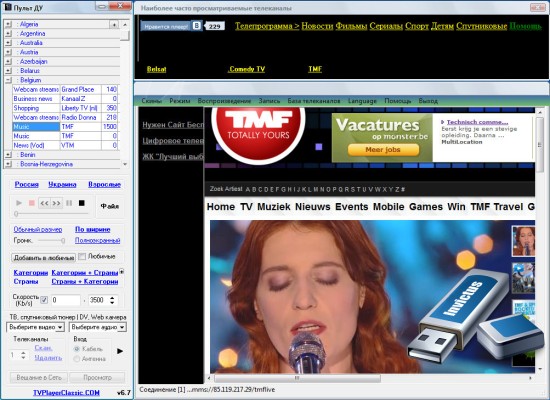
Task: Expand the Azerbaijan tree node
Action: click(8, 61)
